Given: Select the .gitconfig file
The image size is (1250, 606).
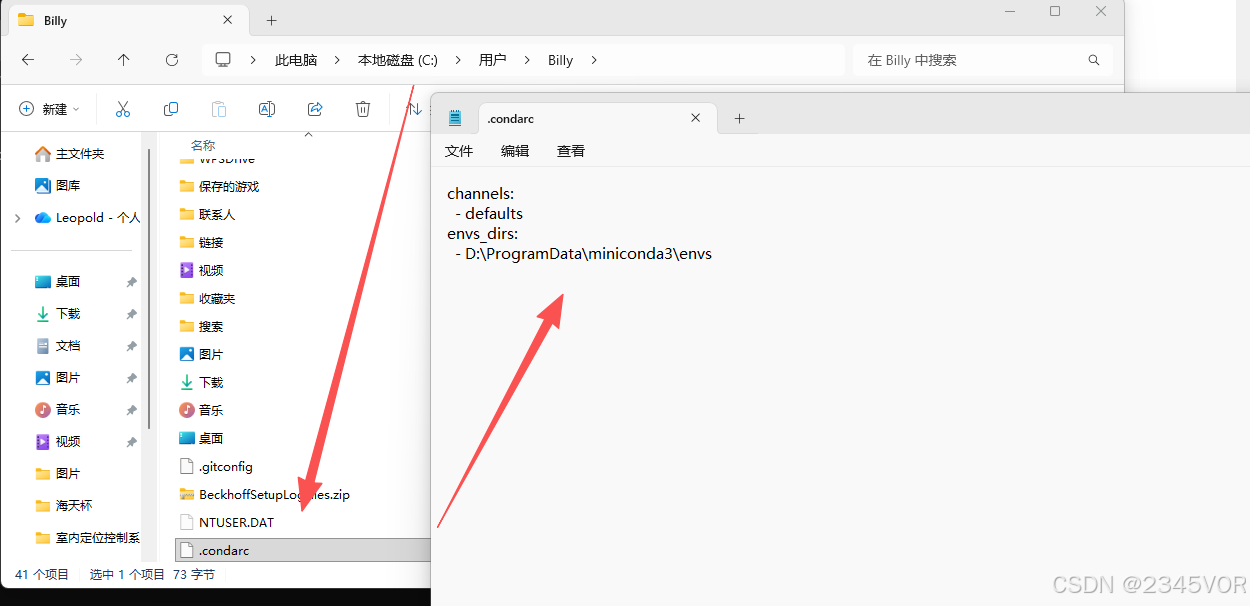Looking at the screenshot, I should [216, 466].
